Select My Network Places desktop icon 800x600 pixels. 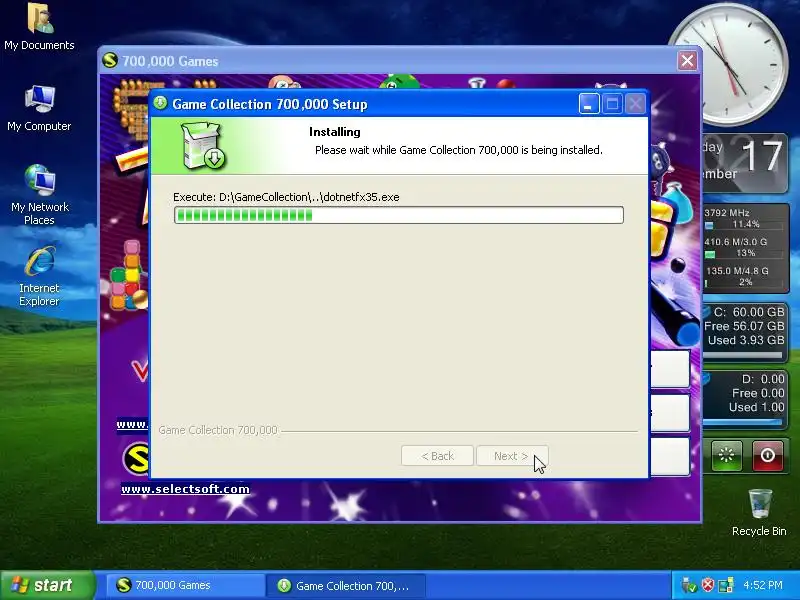tap(39, 195)
